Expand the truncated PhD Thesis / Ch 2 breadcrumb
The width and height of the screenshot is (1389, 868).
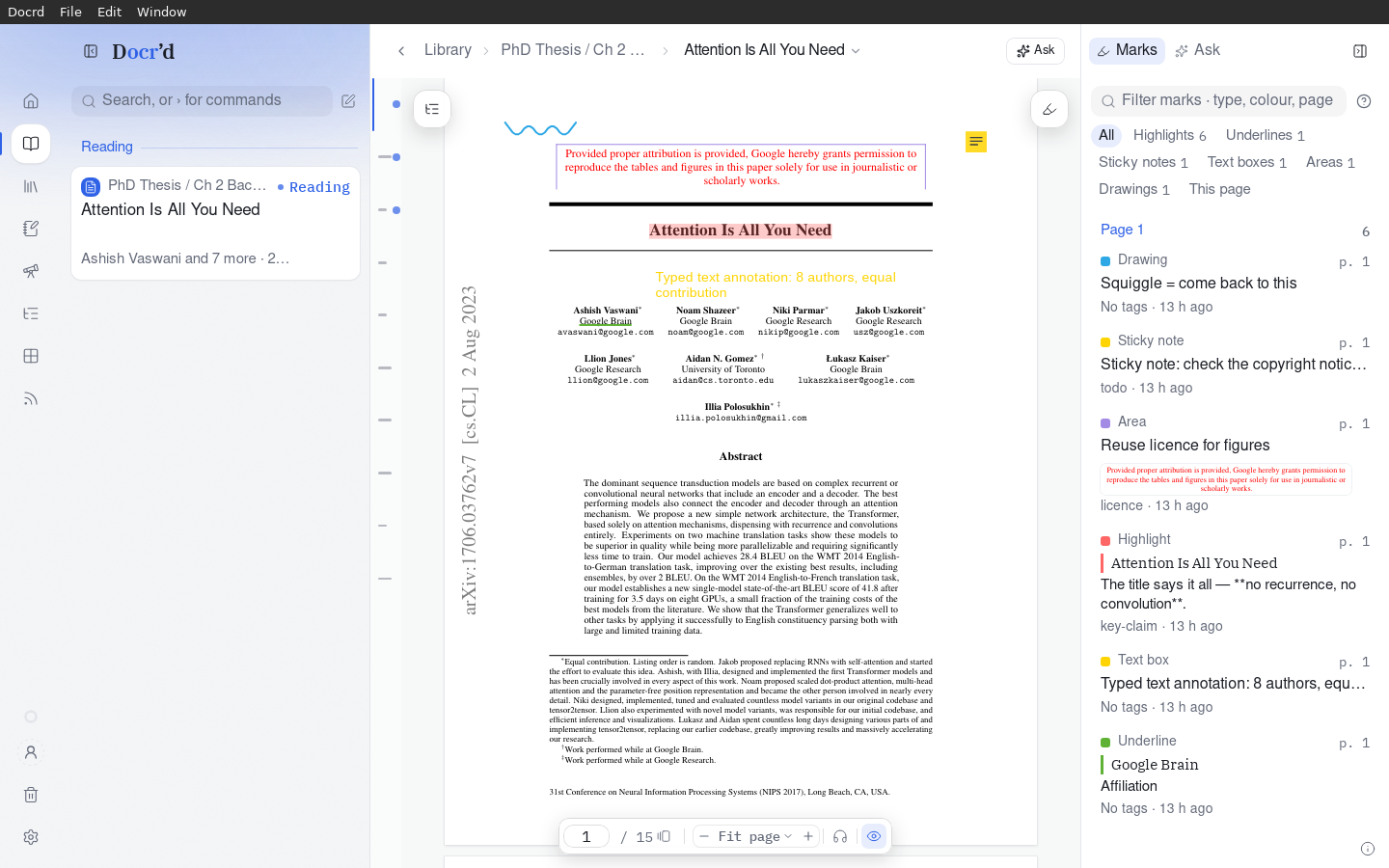(573, 50)
